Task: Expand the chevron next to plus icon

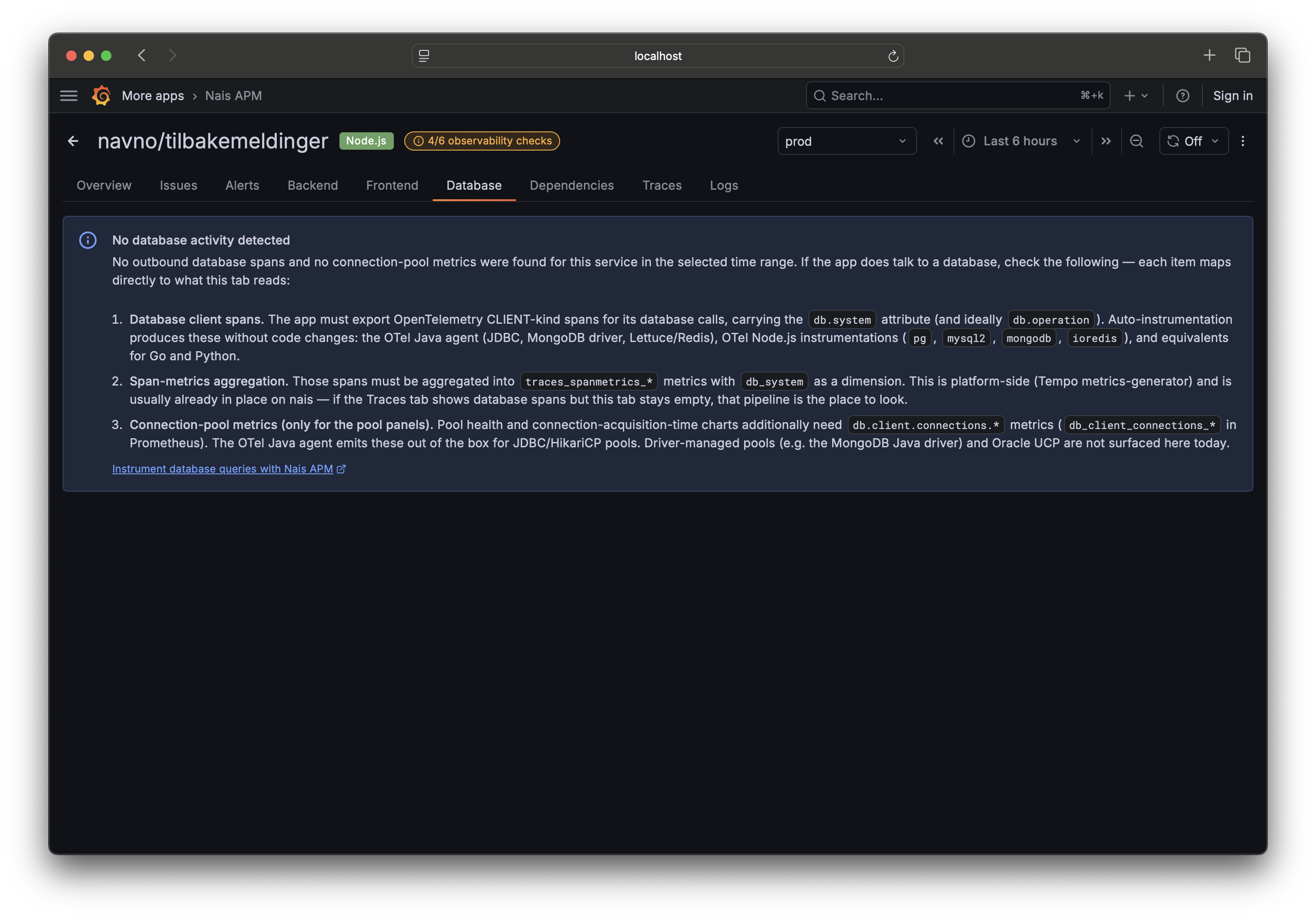Action: click(1145, 96)
